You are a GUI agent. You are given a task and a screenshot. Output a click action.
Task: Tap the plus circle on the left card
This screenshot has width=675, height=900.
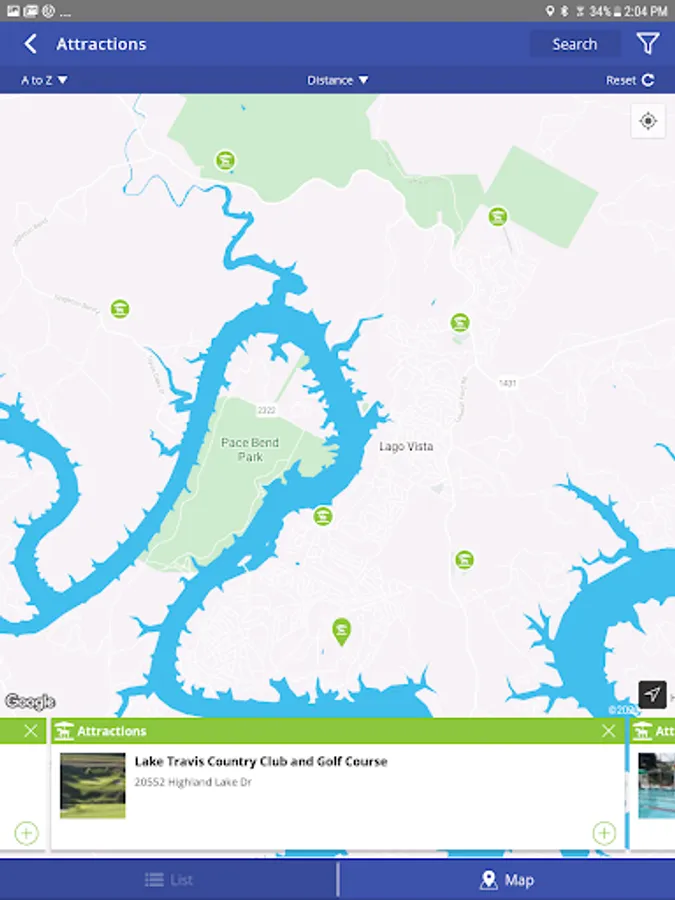[26, 833]
